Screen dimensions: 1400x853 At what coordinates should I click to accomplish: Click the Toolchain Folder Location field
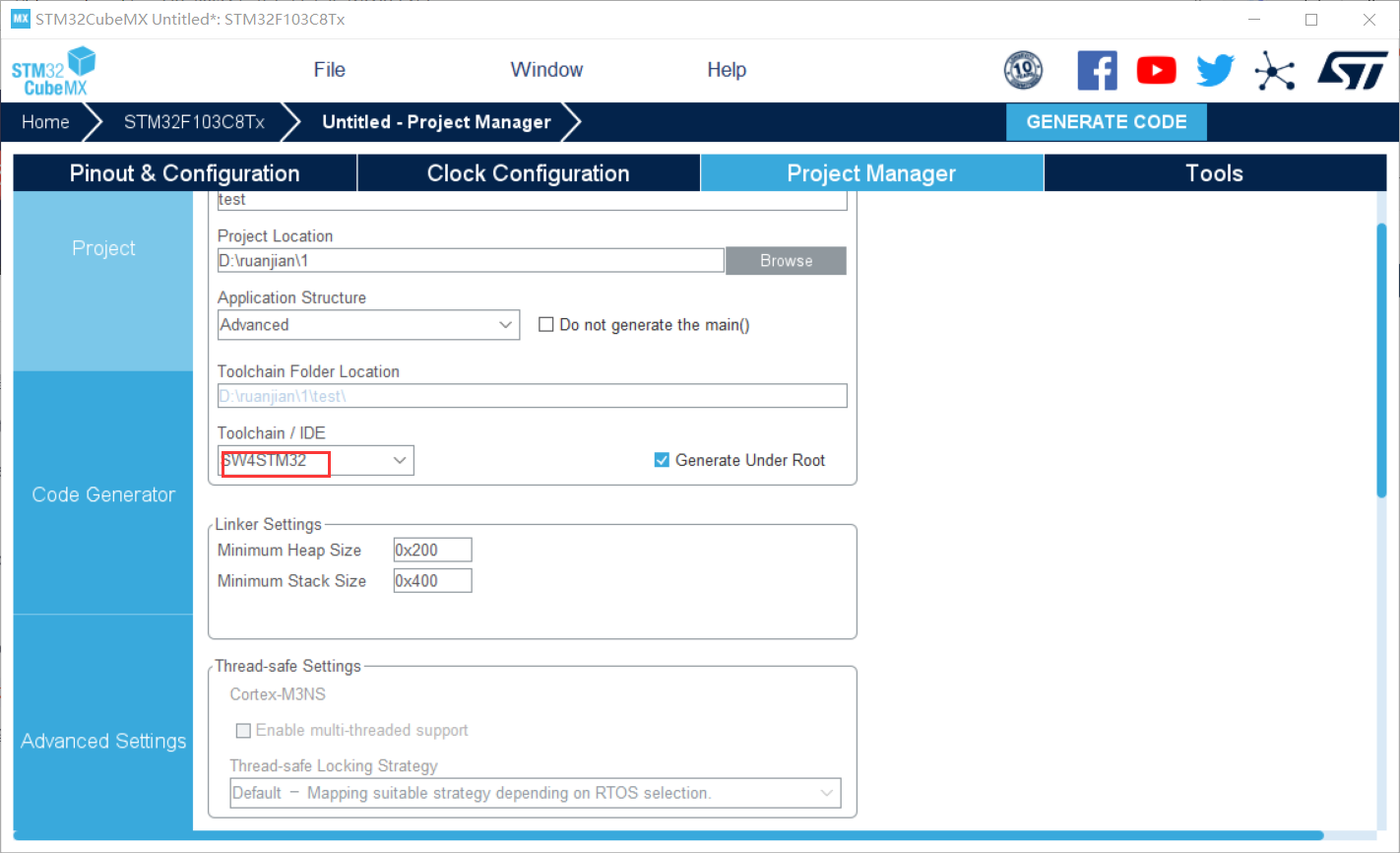[x=532, y=396]
